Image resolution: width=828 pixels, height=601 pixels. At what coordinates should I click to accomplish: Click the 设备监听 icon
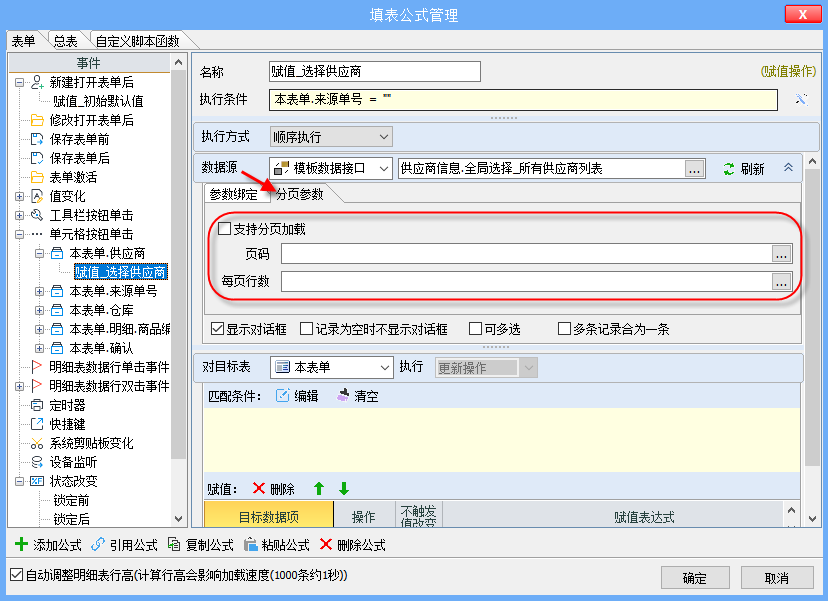click(37, 462)
